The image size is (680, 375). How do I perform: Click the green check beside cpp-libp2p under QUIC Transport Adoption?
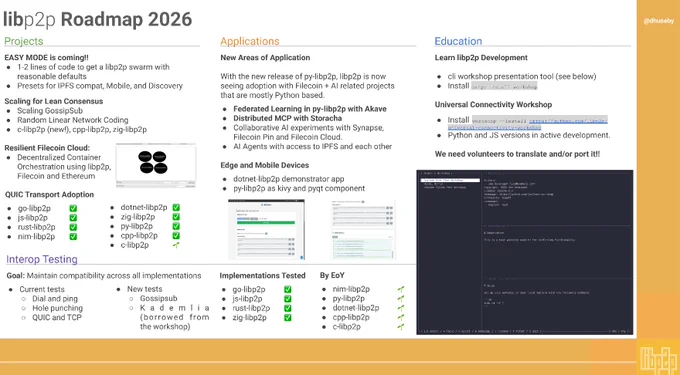pyautogui.click(x=176, y=236)
